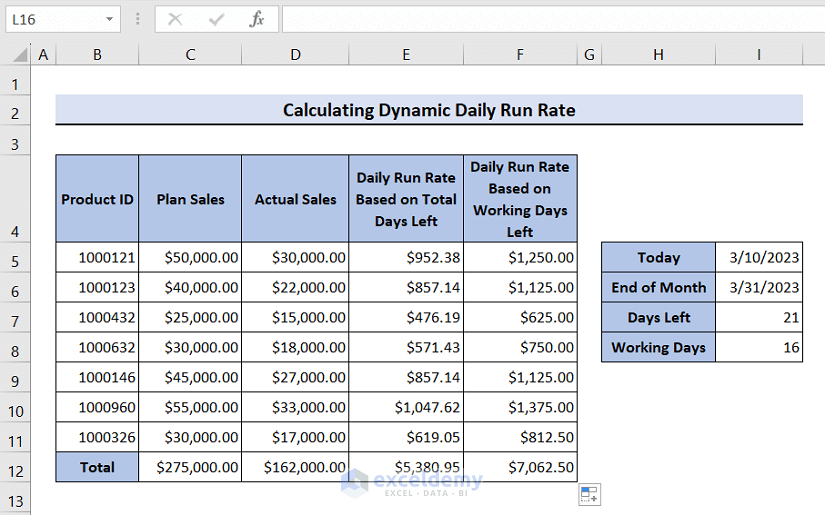Screen dimensions: 825x515
Task: Click the Working Days label cell
Action: tap(658, 347)
